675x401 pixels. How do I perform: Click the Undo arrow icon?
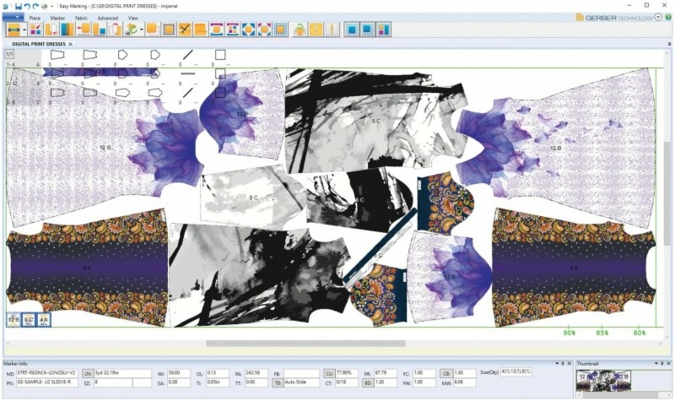click(27, 6)
